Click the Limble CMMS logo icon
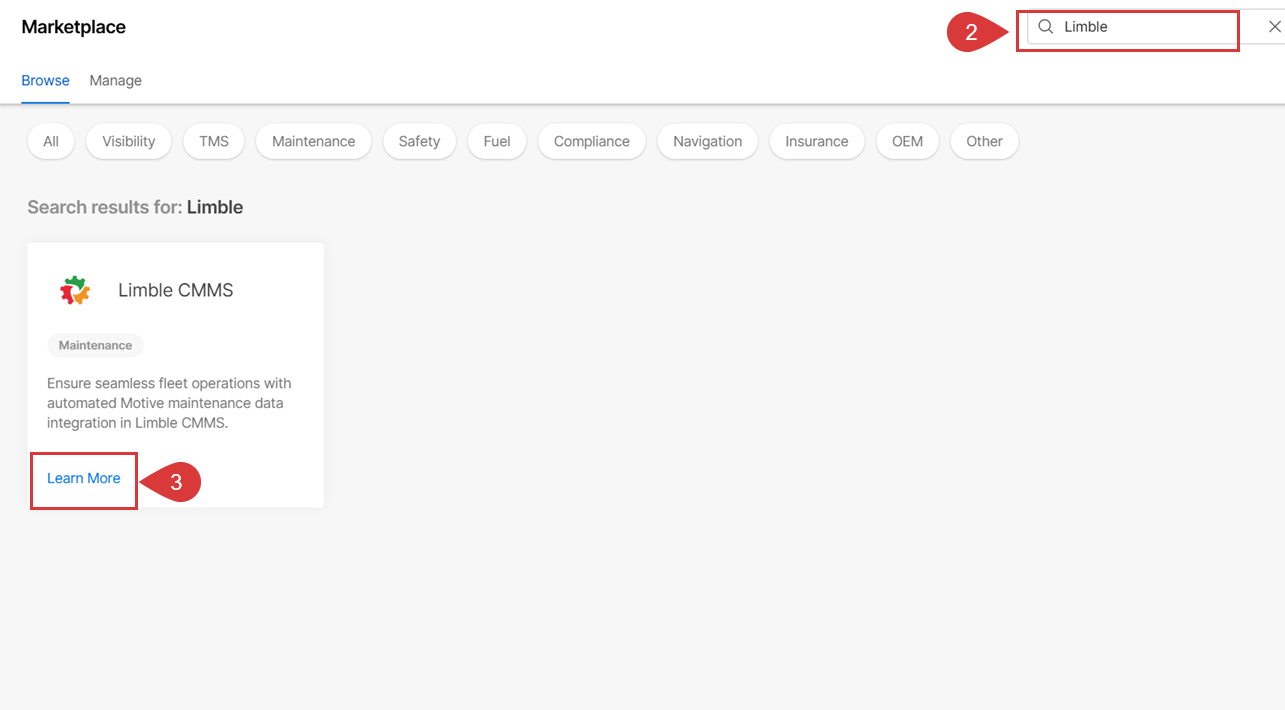The width and height of the screenshot is (1285, 710). 75,290
